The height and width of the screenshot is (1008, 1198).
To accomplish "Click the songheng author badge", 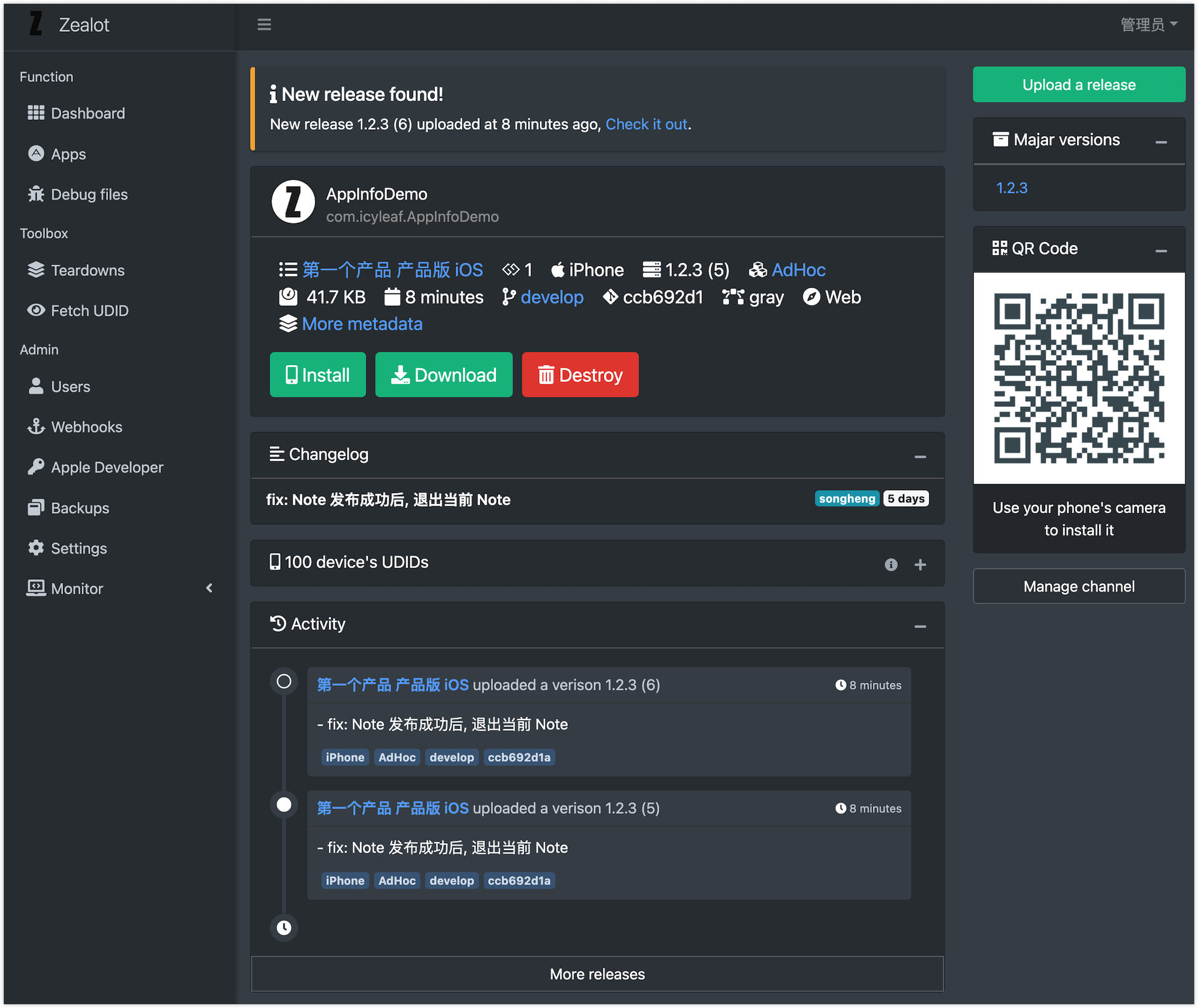I will pos(847,499).
